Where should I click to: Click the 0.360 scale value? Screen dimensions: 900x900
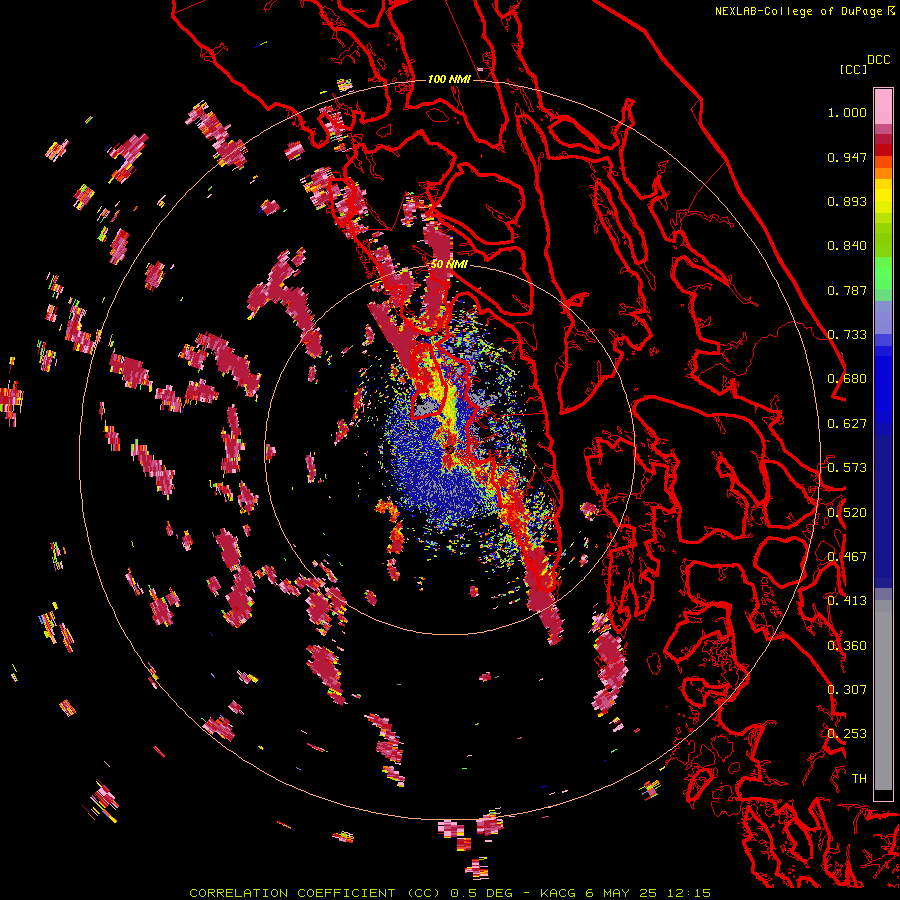(847, 646)
